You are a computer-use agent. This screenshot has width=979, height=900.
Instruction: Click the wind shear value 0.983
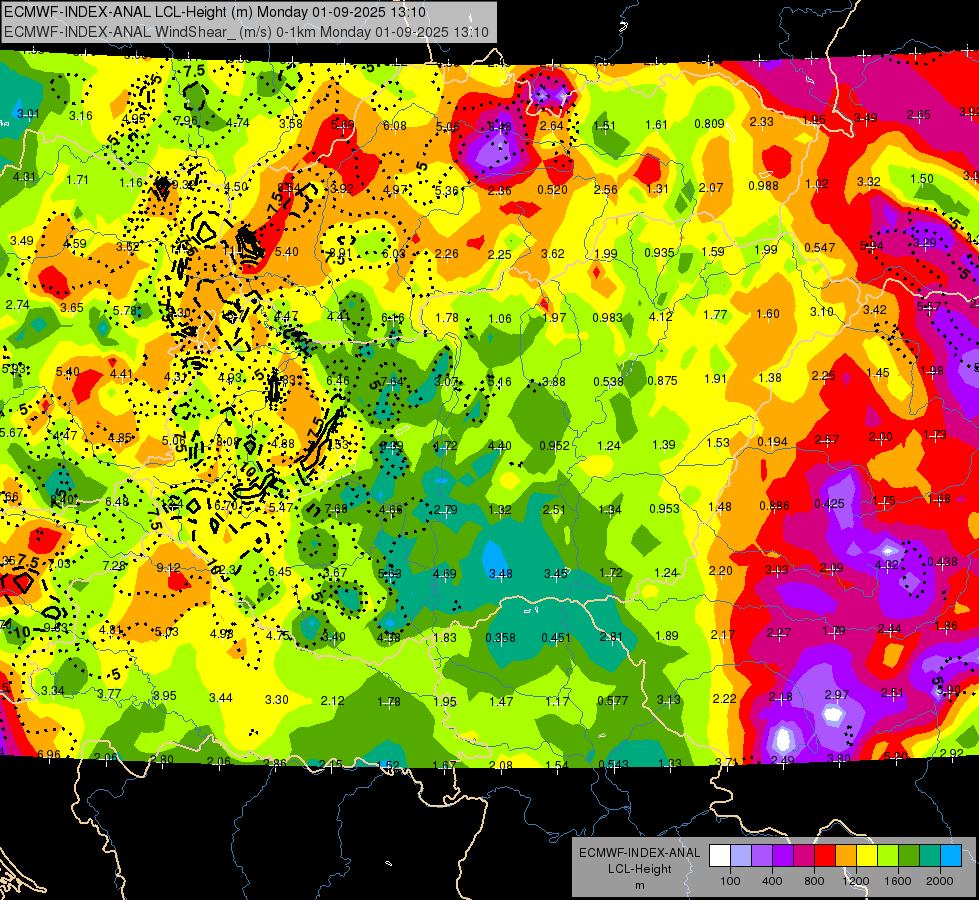(608, 318)
